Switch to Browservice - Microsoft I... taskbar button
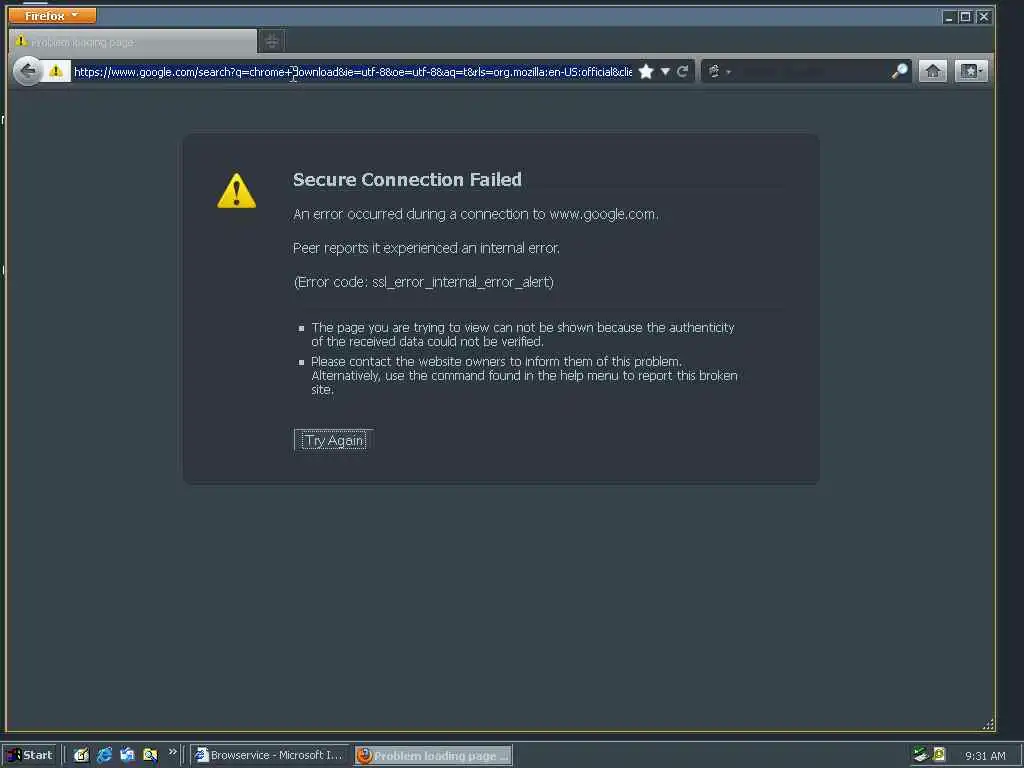 click(x=270, y=755)
